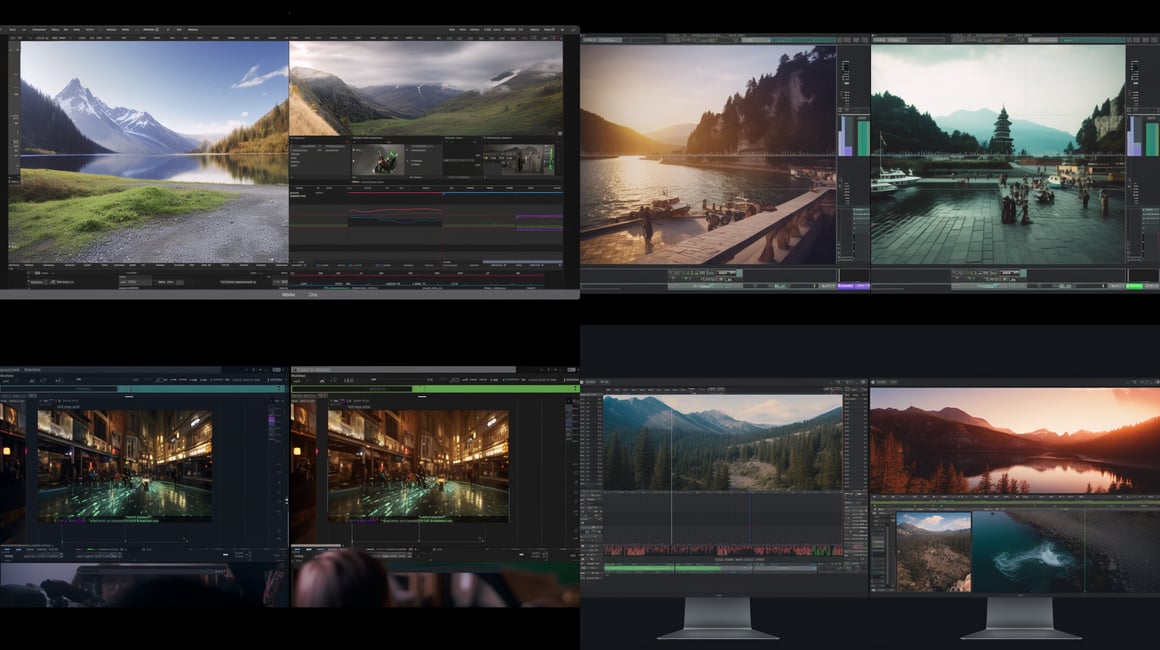The image size is (1160, 650).
Task: Click the value field in the top-left window's bottom bar
Action: [135, 282]
